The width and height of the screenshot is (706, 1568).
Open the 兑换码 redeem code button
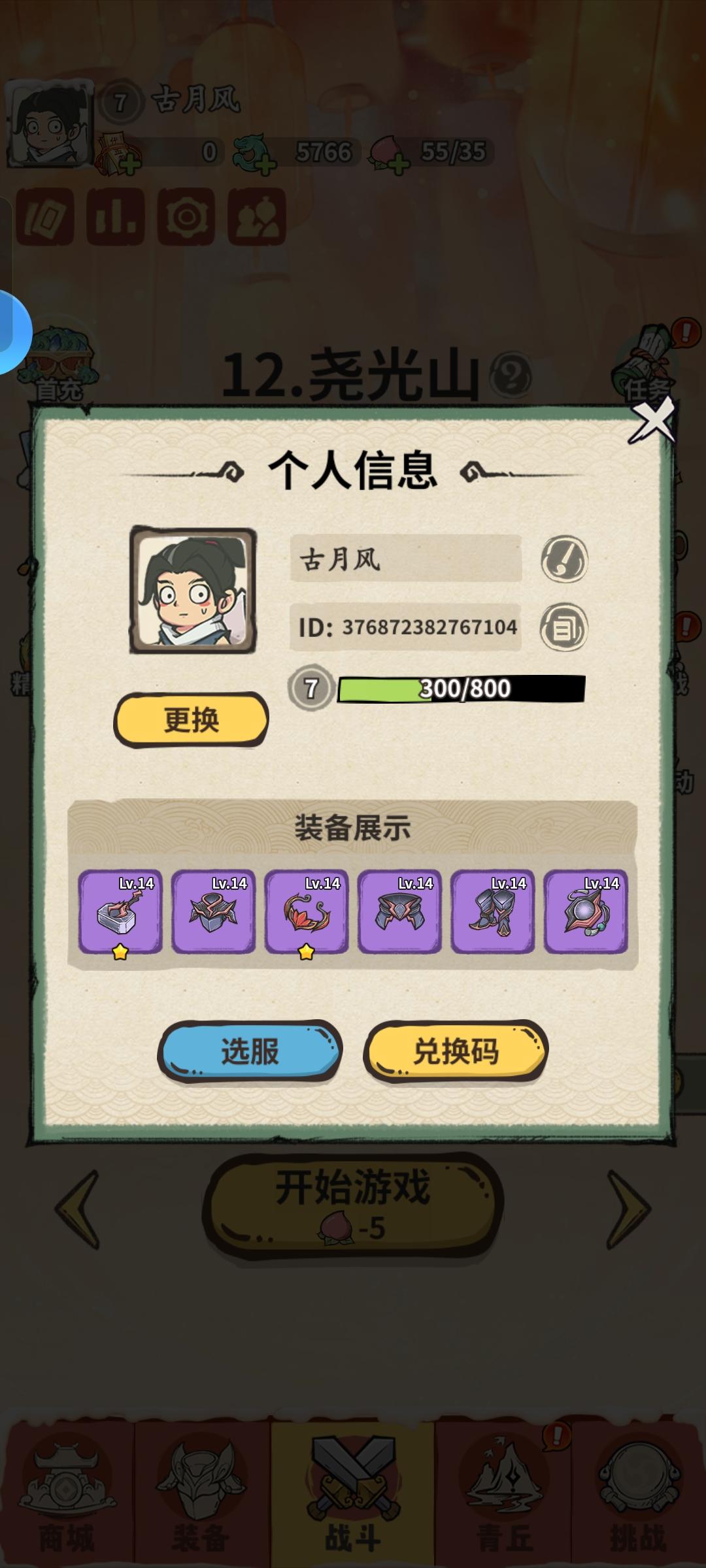[456, 1051]
